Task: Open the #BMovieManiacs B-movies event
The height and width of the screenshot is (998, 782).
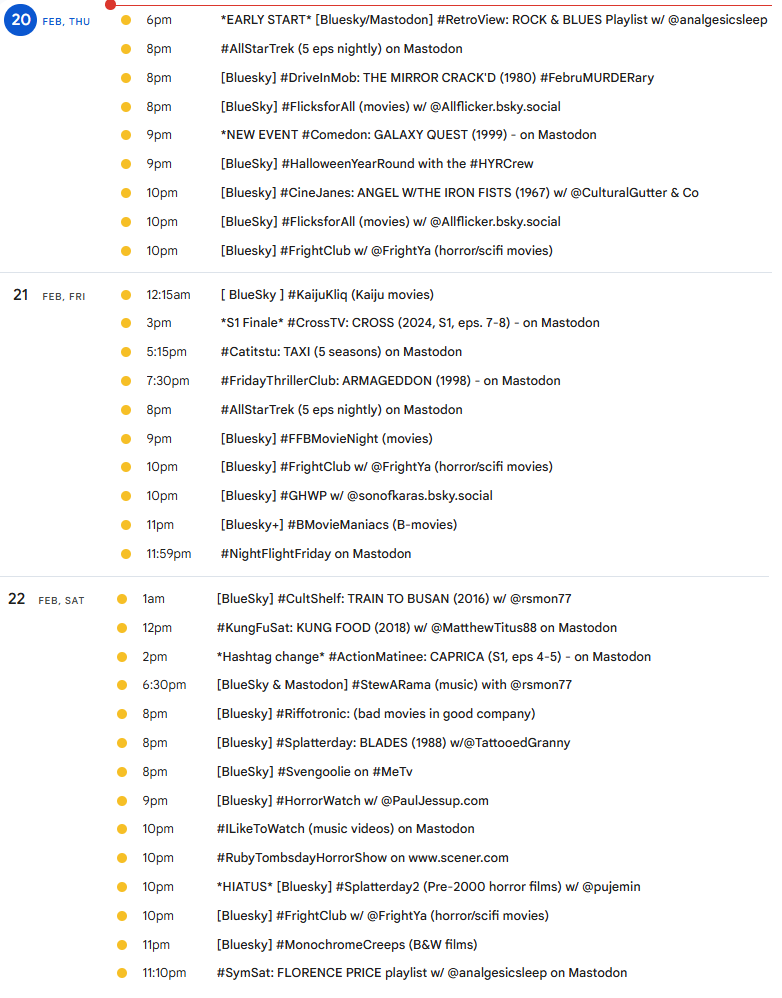Action: (339, 525)
